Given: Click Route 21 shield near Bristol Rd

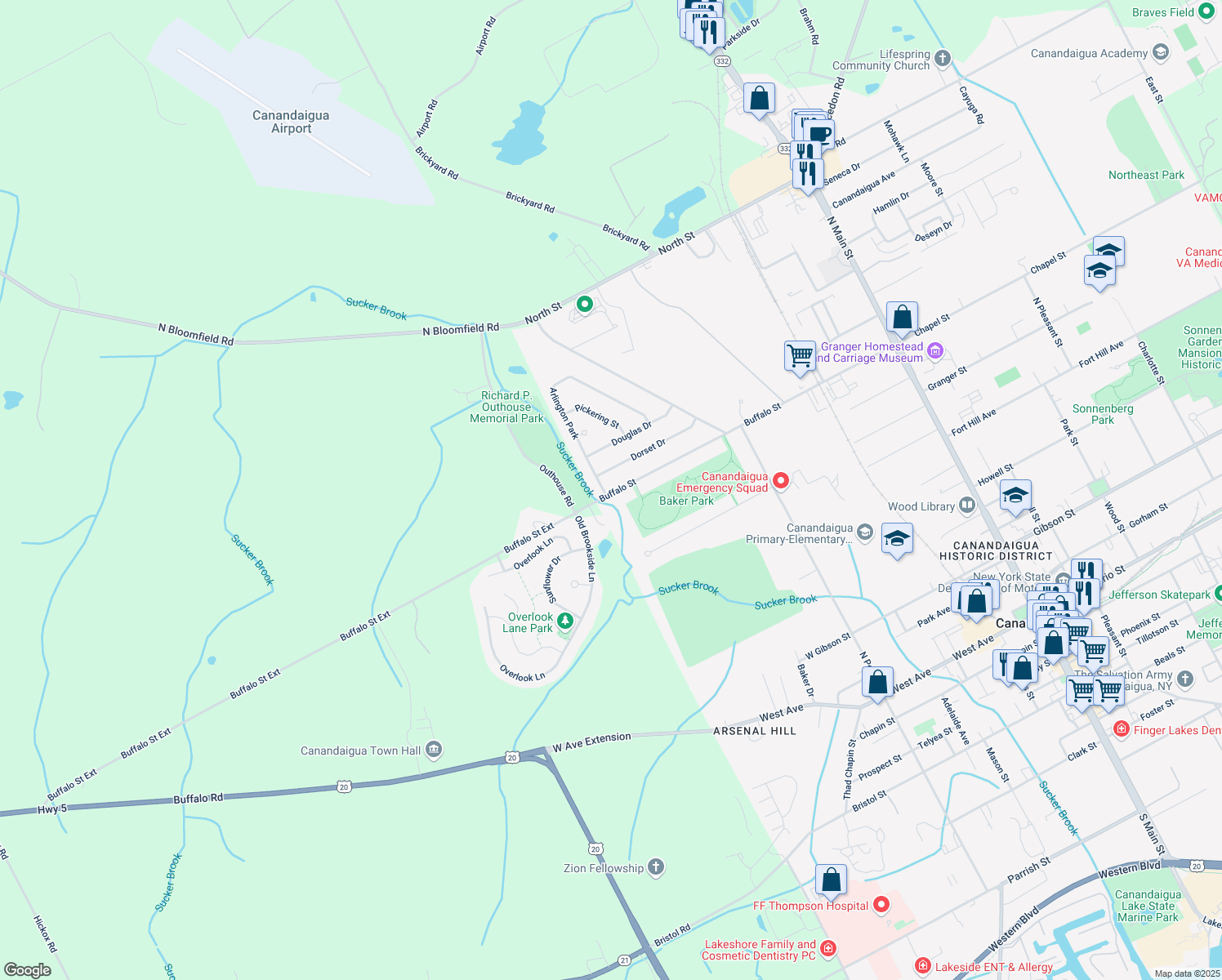Looking at the screenshot, I should coord(625,960).
